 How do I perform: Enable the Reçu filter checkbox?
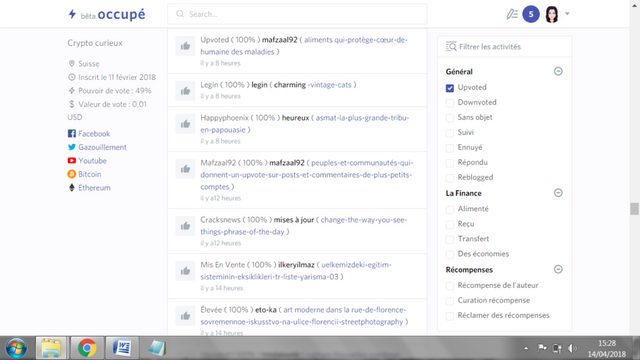pyautogui.click(x=450, y=224)
